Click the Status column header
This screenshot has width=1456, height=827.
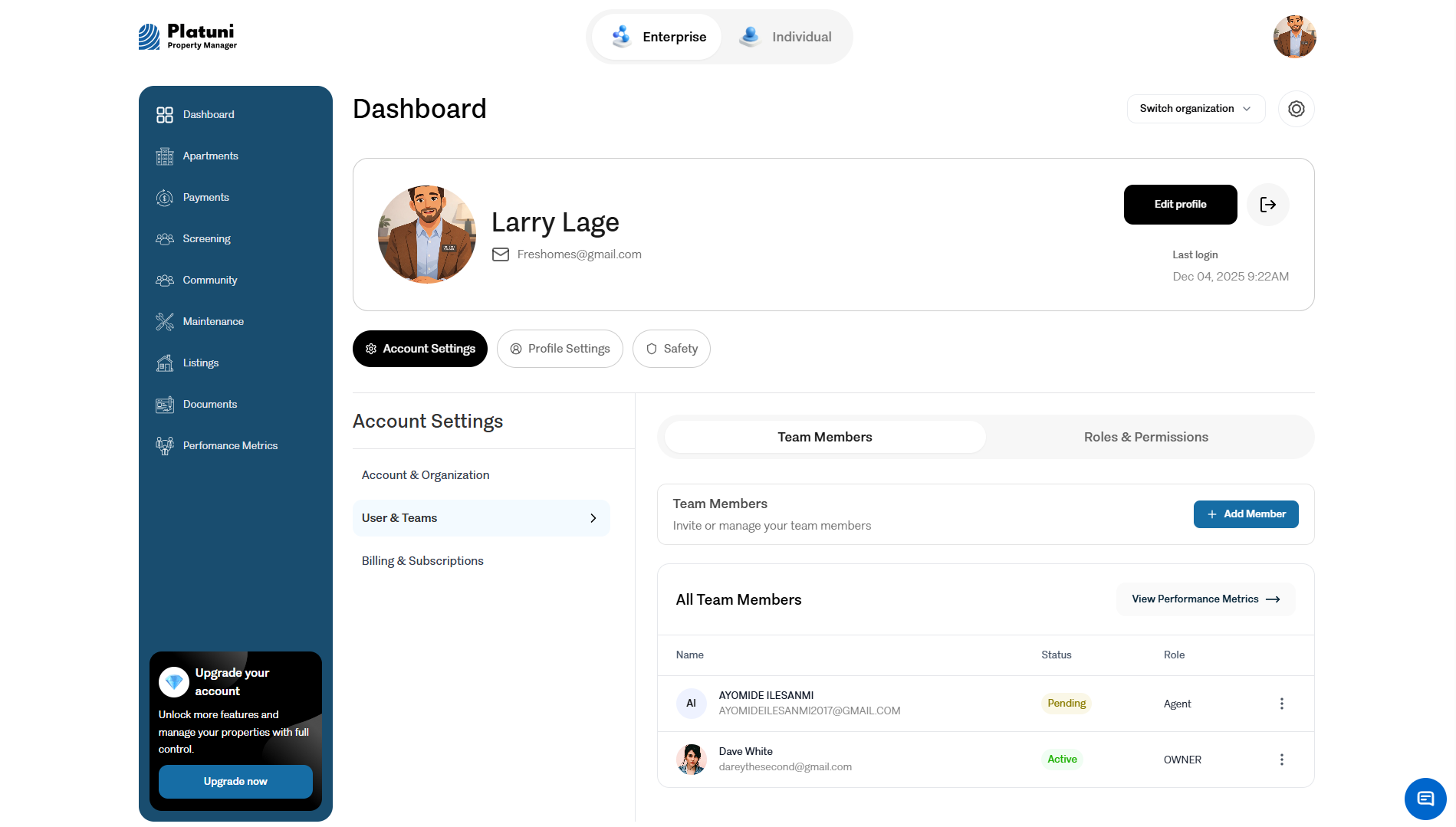[1057, 655]
